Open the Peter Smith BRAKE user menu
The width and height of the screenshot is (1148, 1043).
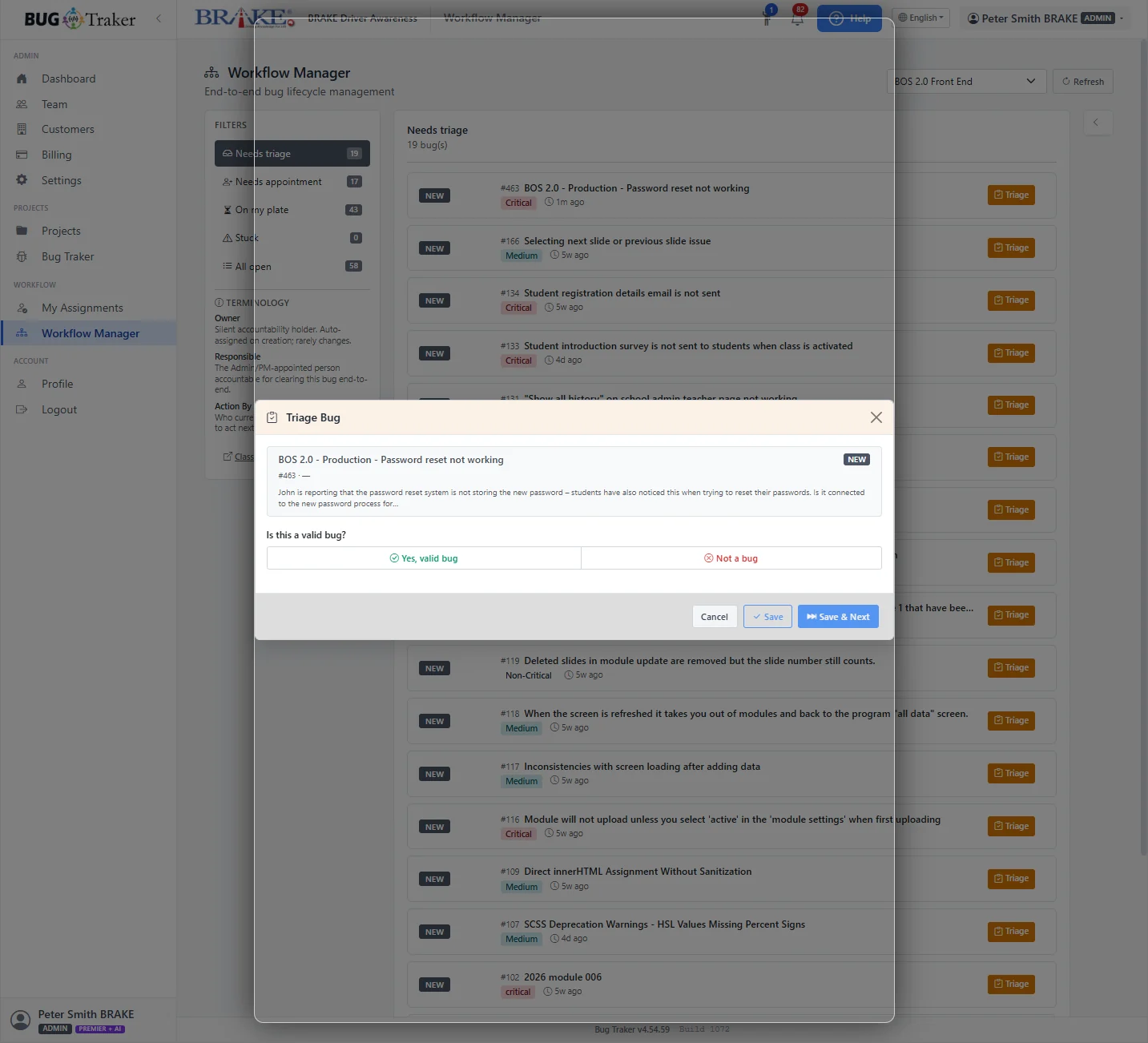[1045, 18]
